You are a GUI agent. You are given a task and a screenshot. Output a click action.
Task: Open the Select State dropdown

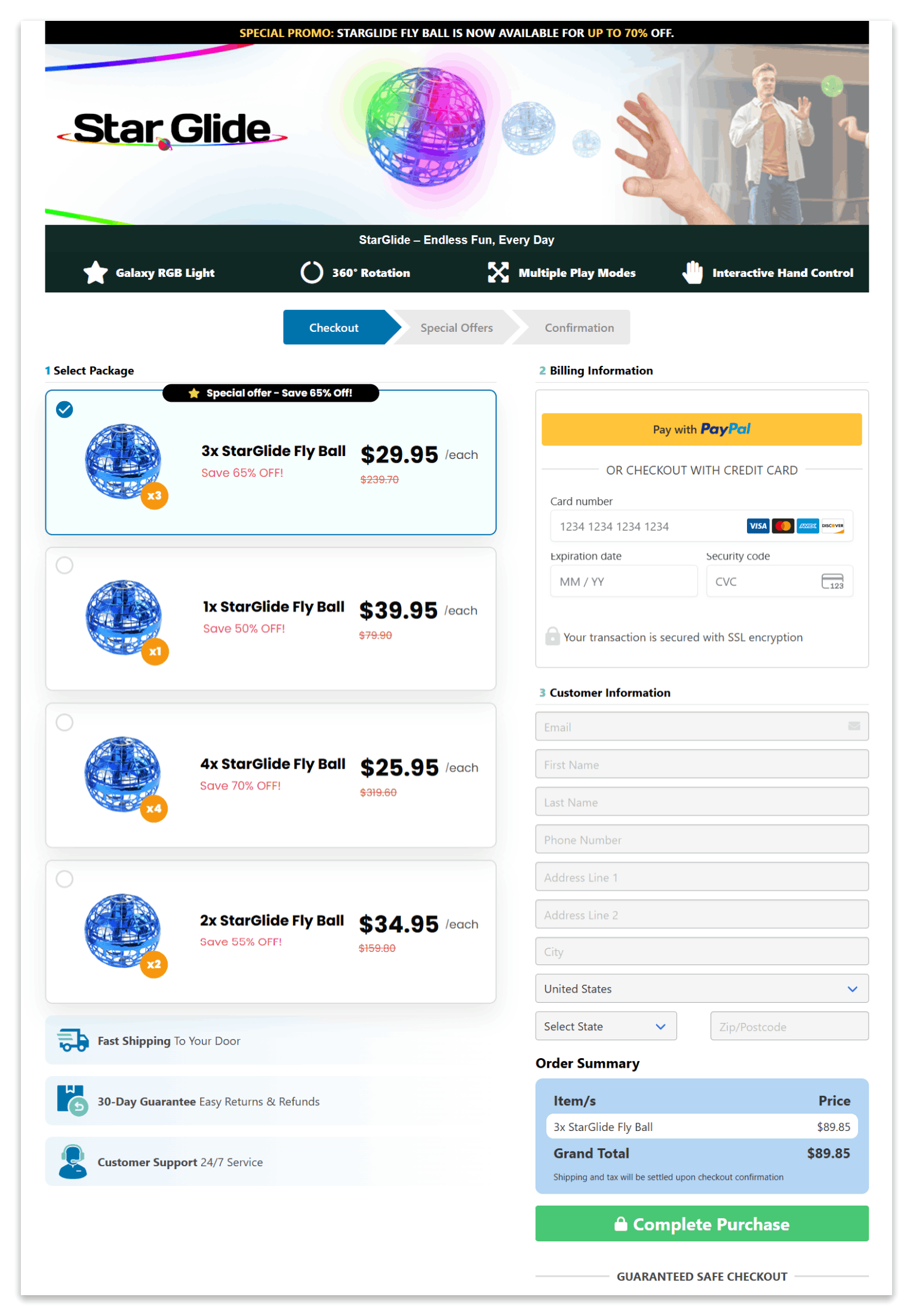coord(605,1026)
